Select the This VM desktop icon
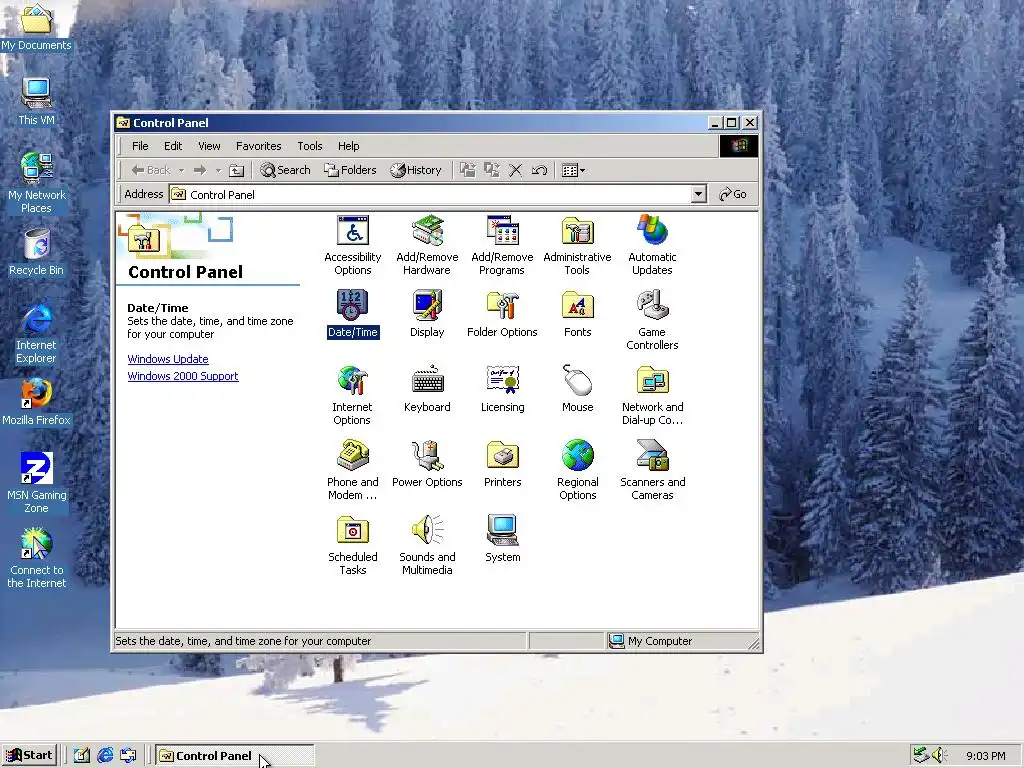This screenshot has height=768, width=1024. 37,101
